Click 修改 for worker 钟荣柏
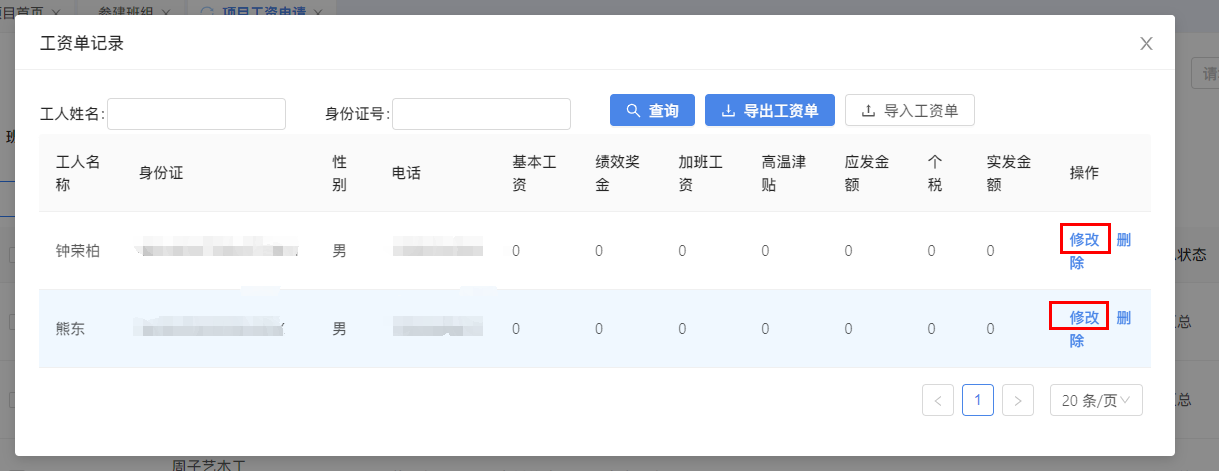 (x=1084, y=239)
